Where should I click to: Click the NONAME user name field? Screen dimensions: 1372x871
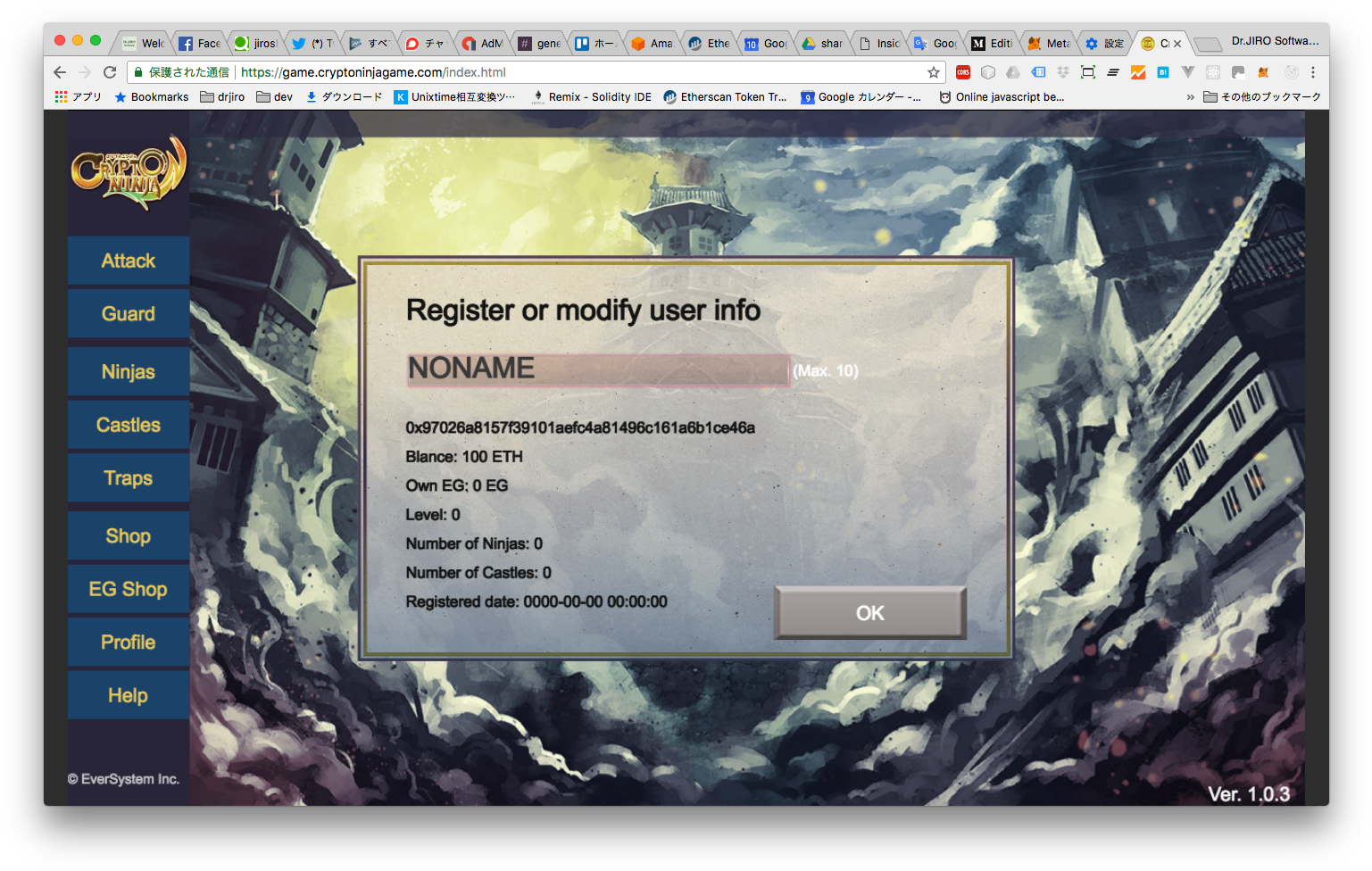pyautogui.click(x=597, y=369)
